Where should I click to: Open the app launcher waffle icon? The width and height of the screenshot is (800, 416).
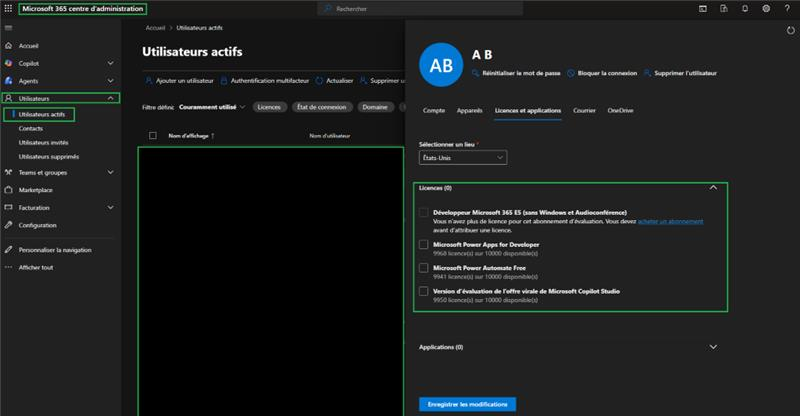coord(8,8)
